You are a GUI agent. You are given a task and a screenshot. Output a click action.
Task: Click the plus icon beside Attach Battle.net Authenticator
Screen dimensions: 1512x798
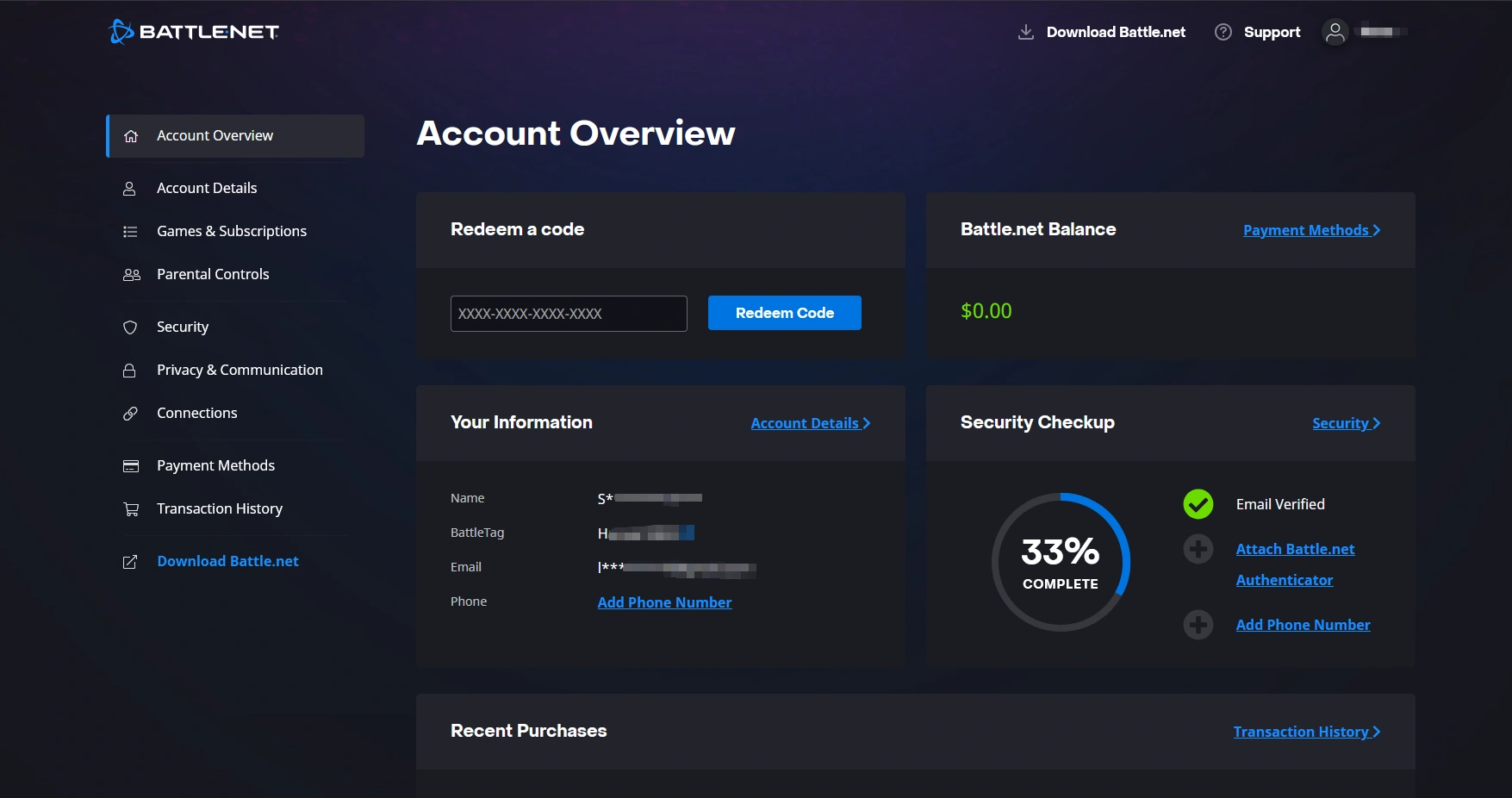pyautogui.click(x=1198, y=549)
